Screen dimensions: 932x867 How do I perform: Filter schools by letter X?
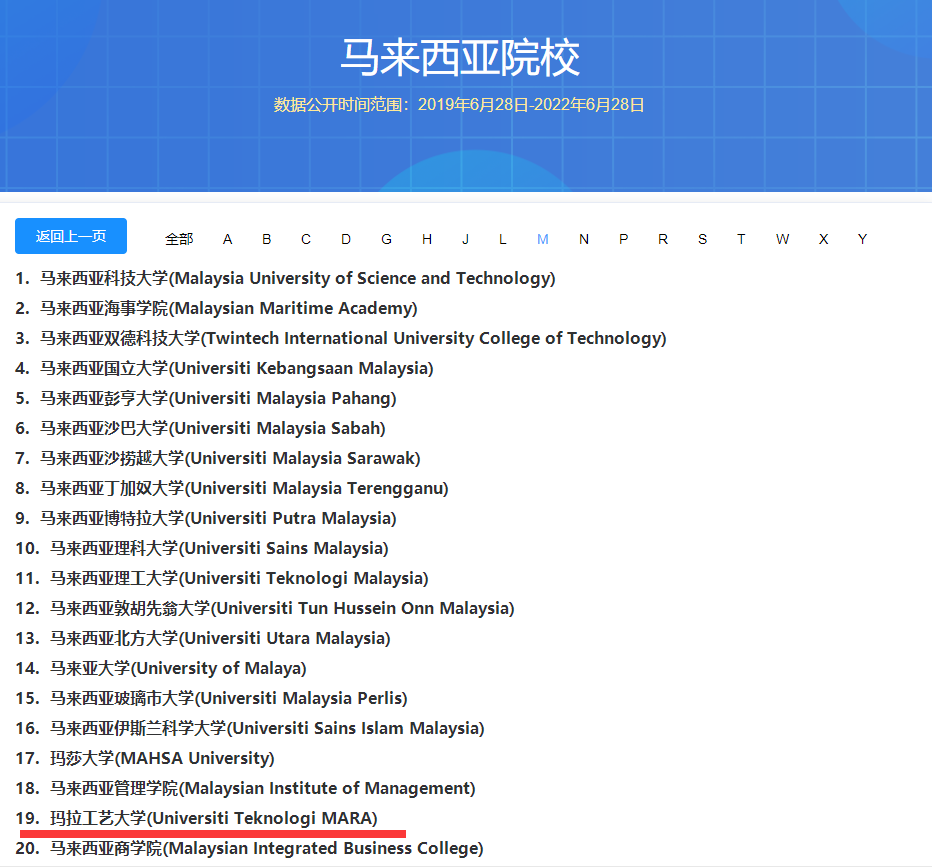[x=823, y=239]
